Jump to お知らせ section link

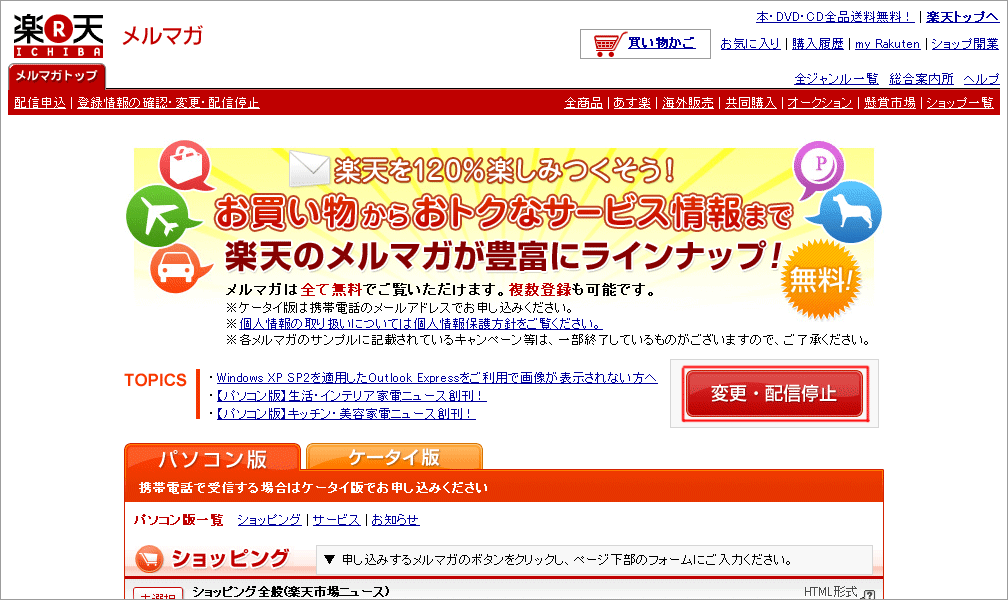(x=395, y=520)
